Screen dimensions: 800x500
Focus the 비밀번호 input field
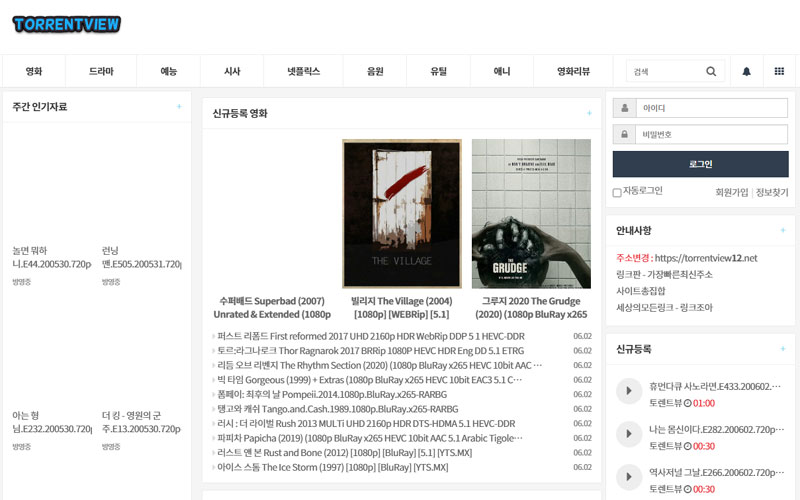point(712,134)
